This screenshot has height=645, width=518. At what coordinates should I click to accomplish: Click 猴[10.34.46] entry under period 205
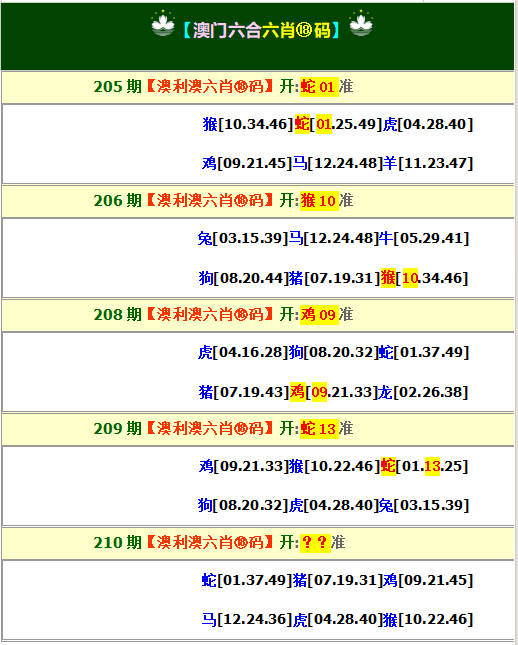[x=248, y=124]
